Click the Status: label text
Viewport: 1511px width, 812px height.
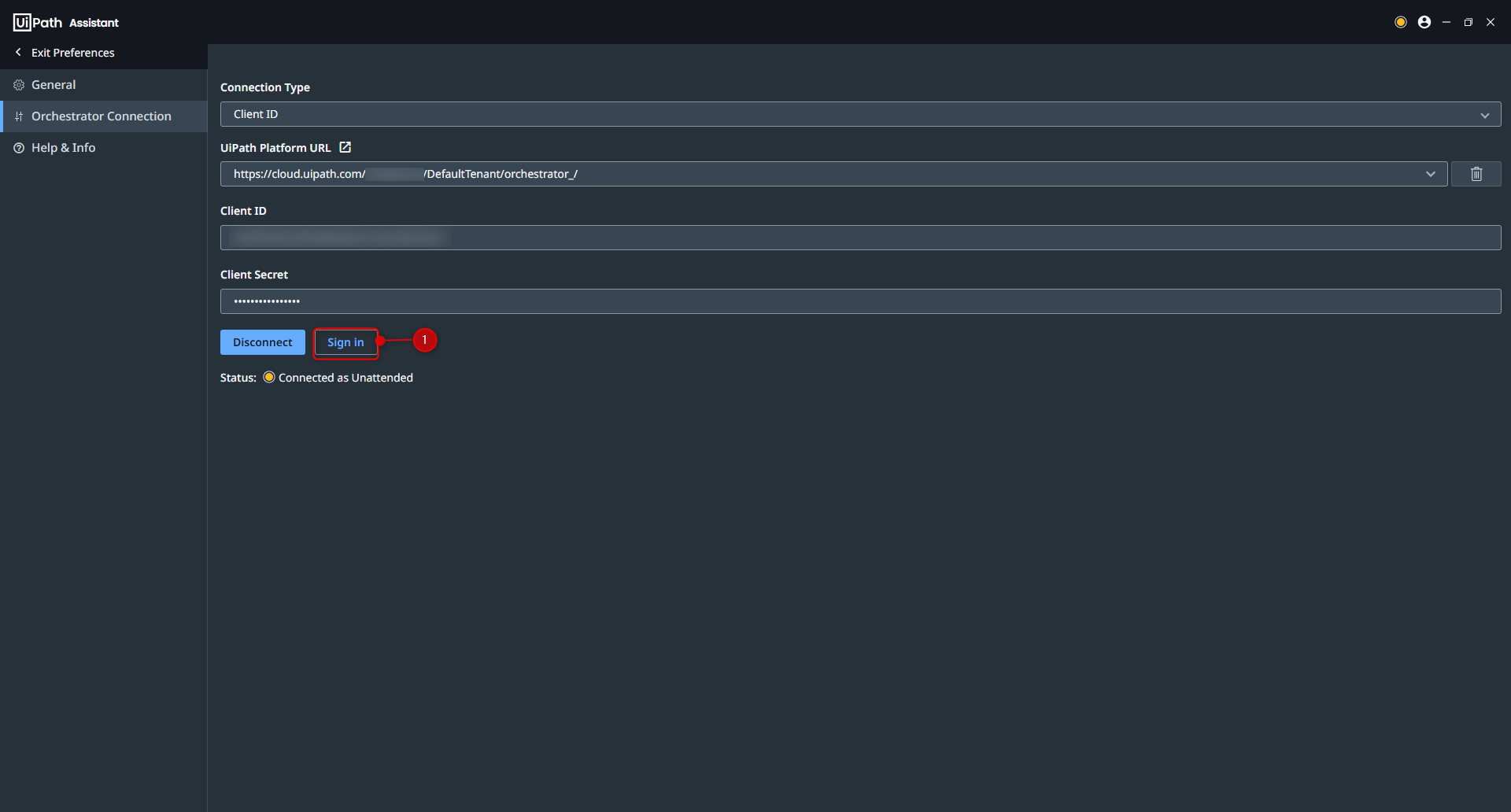pos(238,378)
